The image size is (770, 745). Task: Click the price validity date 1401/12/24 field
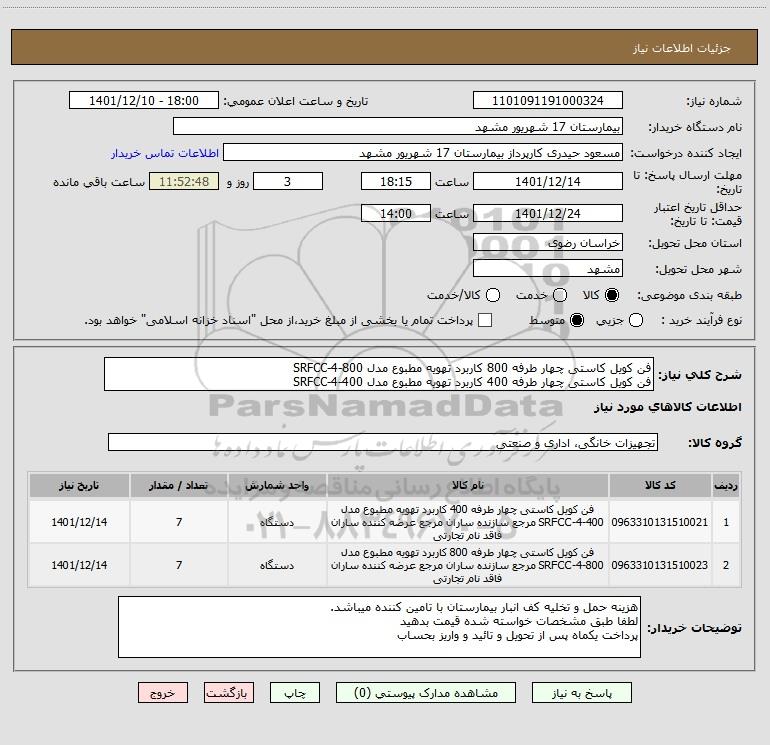(x=548, y=213)
